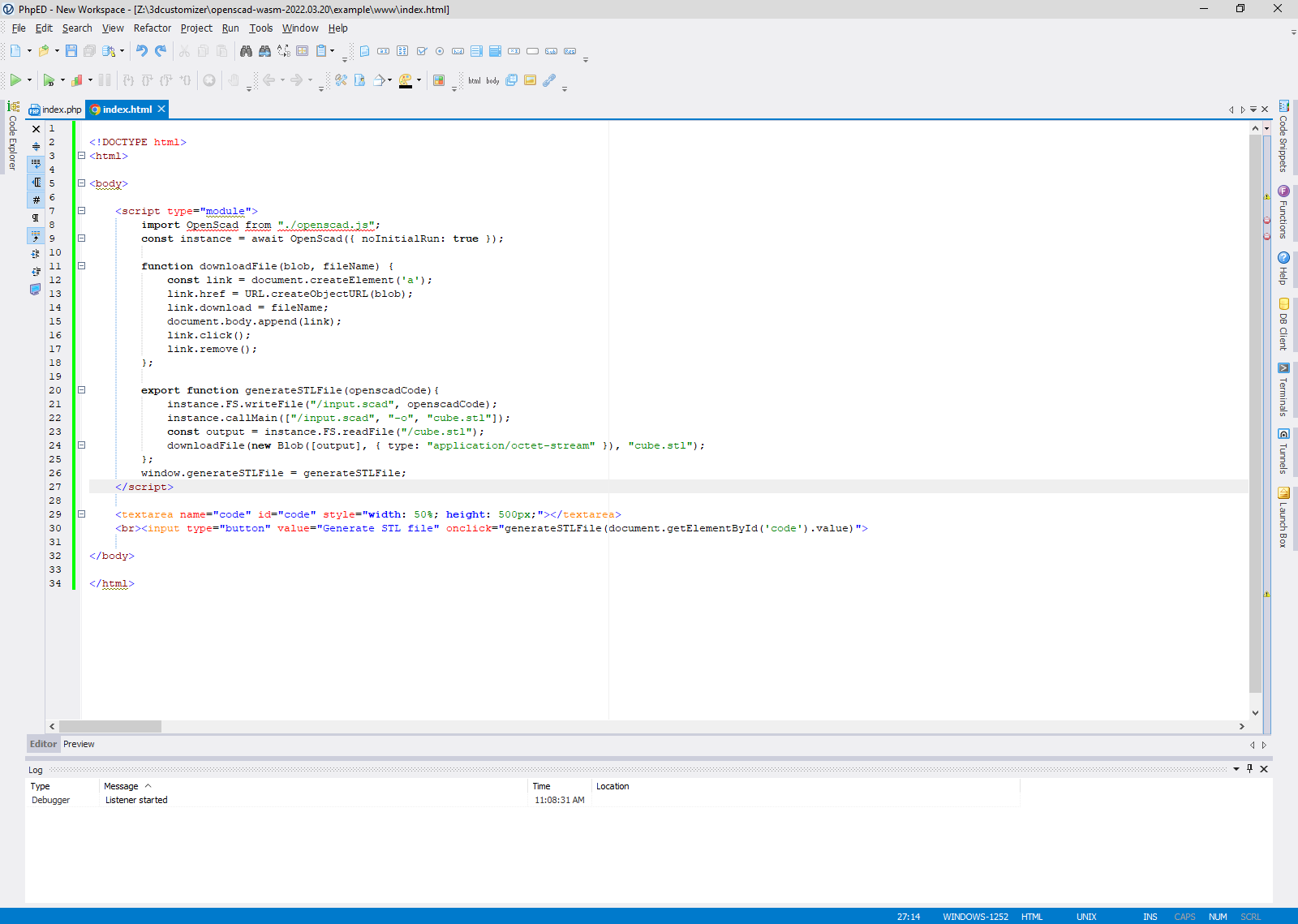The image size is (1298, 924).
Task: Click the Debug session play icon
Action: pos(49,80)
